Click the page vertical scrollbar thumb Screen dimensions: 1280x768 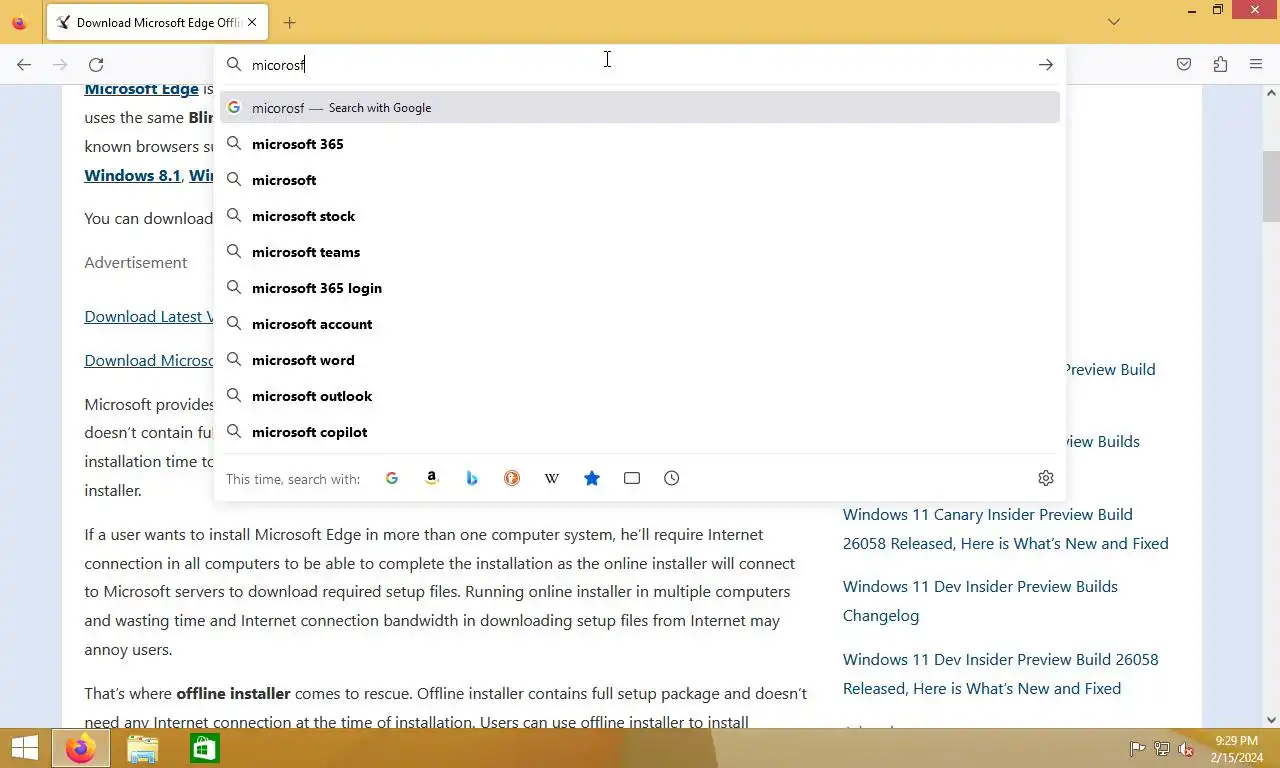pyautogui.click(x=1271, y=186)
